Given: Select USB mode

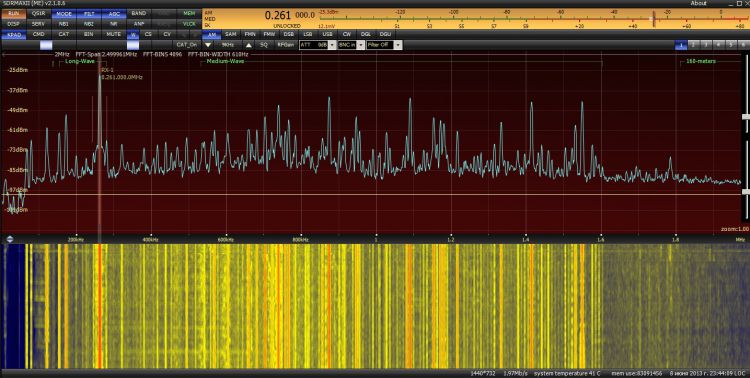Looking at the screenshot, I should [x=328, y=34].
